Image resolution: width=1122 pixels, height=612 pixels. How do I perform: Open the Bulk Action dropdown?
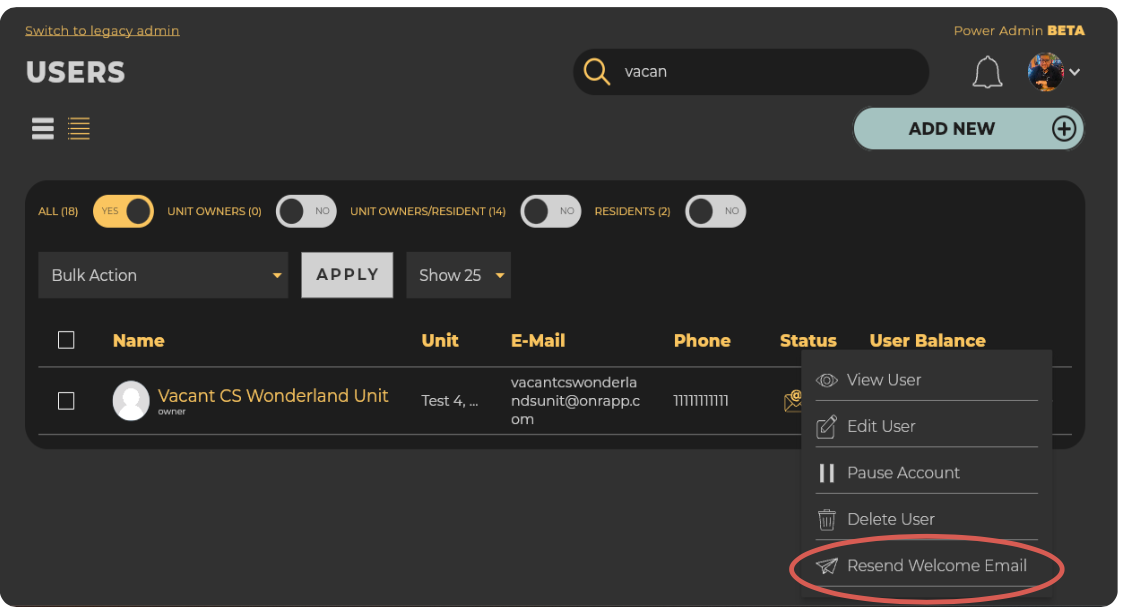click(x=163, y=274)
